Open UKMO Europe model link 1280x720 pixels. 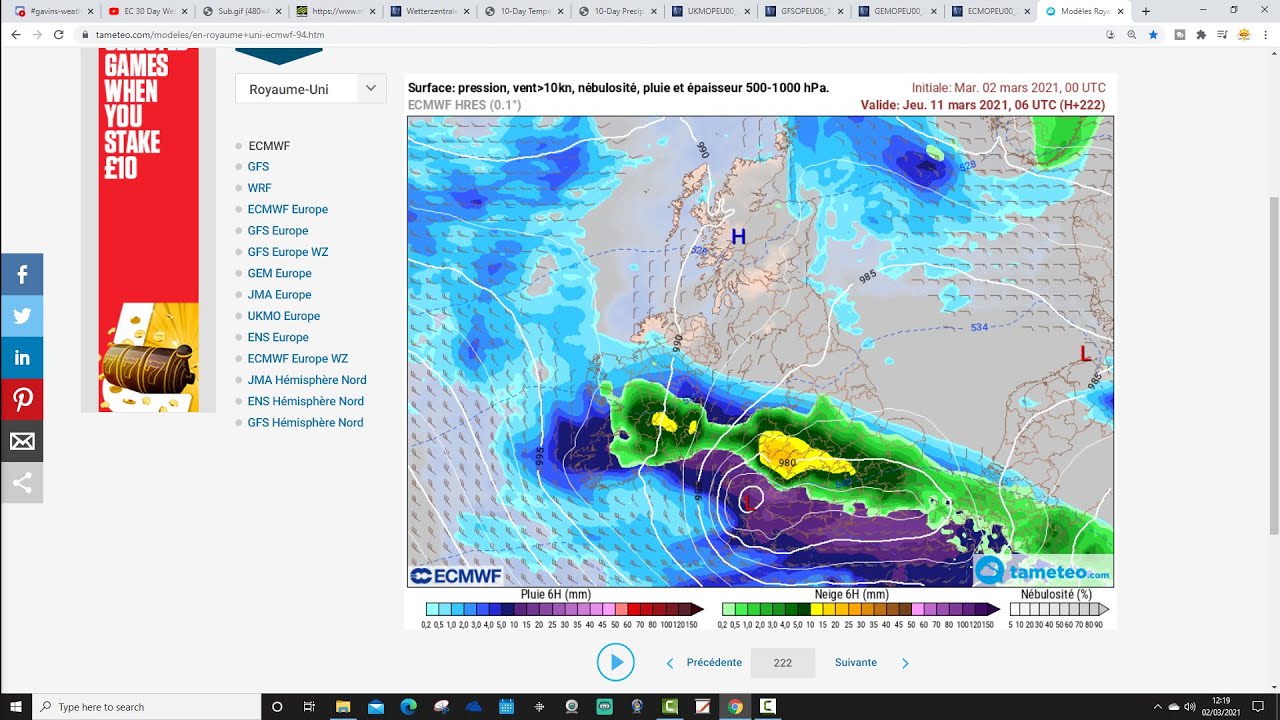tap(284, 316)
